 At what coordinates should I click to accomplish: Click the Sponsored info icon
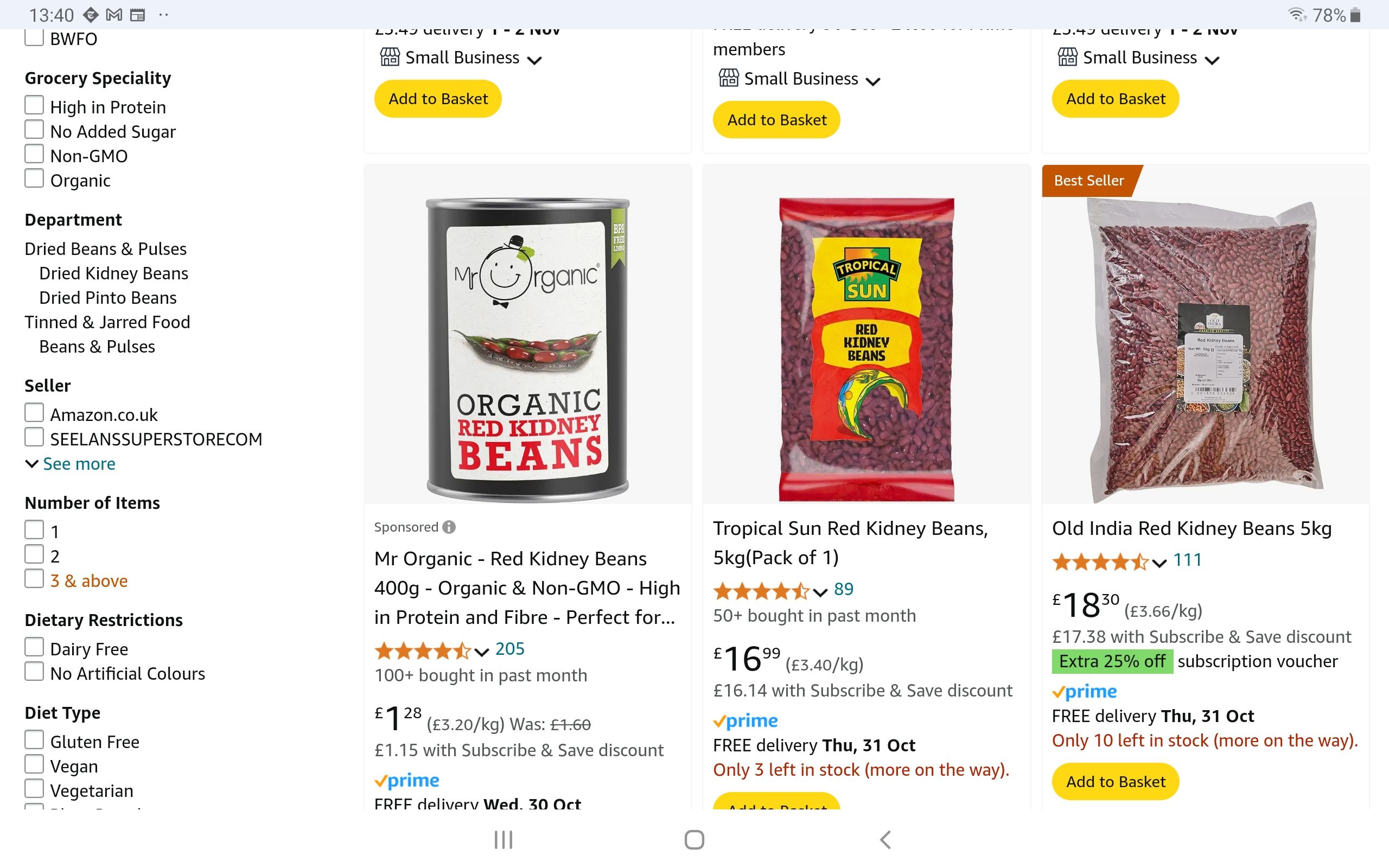[x=449, y=527]
